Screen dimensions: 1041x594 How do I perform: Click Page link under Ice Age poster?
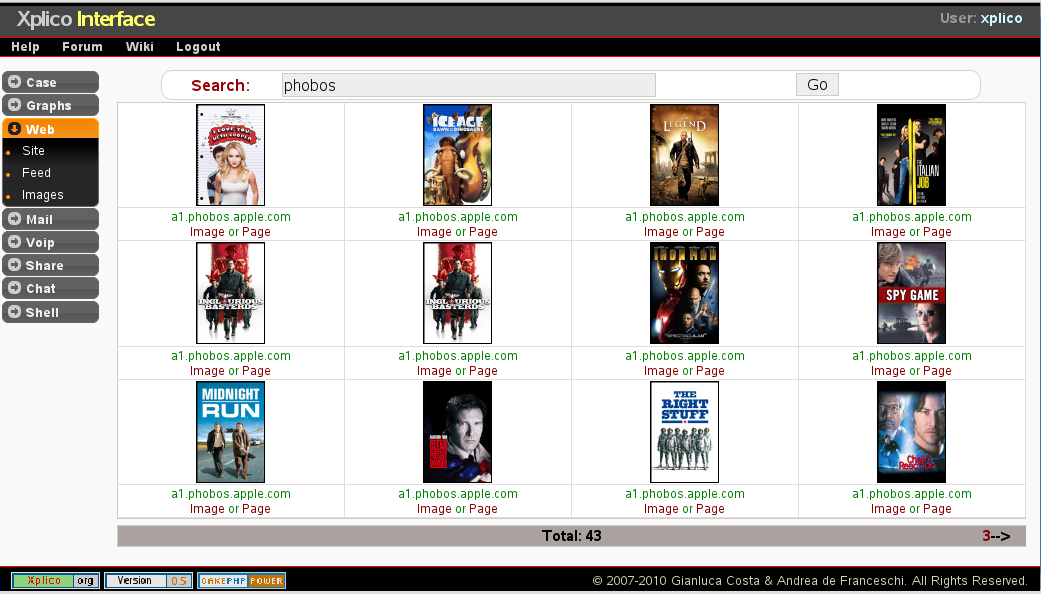click(x=483, y=232)
